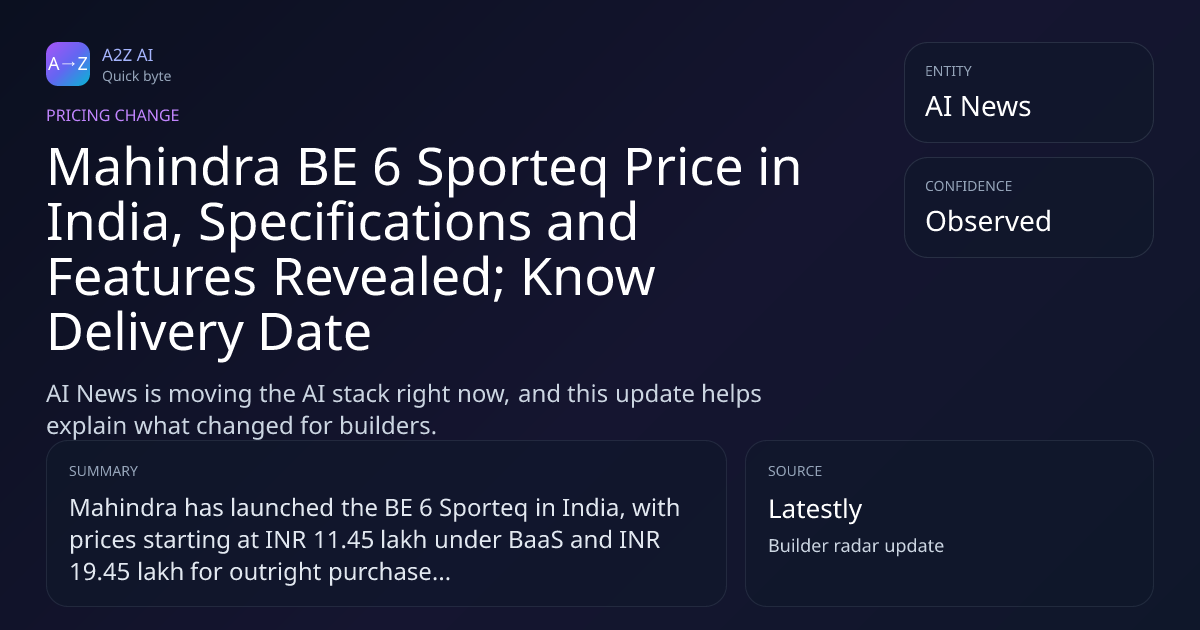The width and height of the screenshot is (1200, 630).
Task: Open the Mahindra BE 6 Sporteq headline
Action: tap(424, 250)
